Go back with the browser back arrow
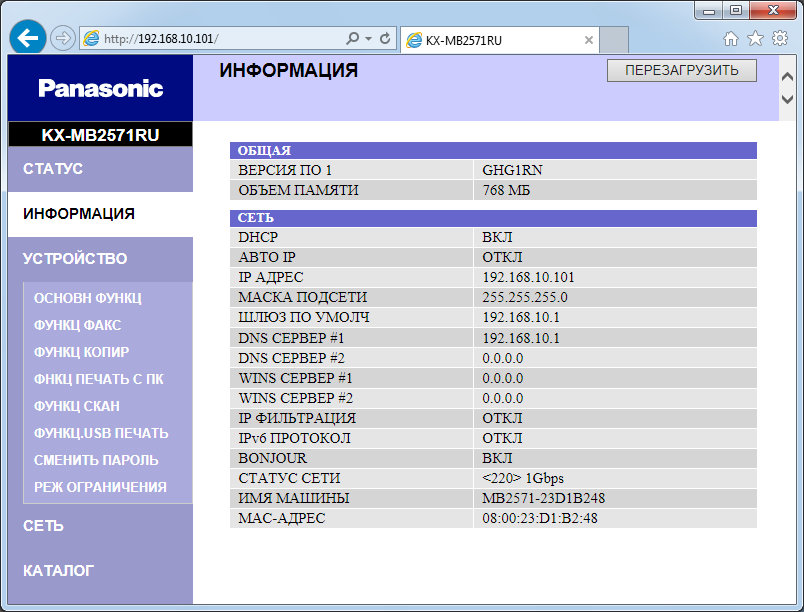This screenshot has height=612, width=804. tap(28, 37)
